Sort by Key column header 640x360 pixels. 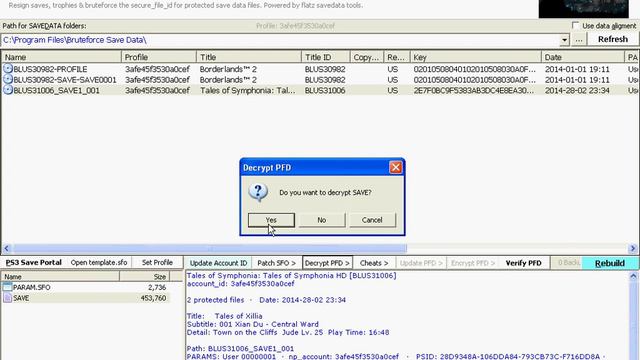(476, 57)
